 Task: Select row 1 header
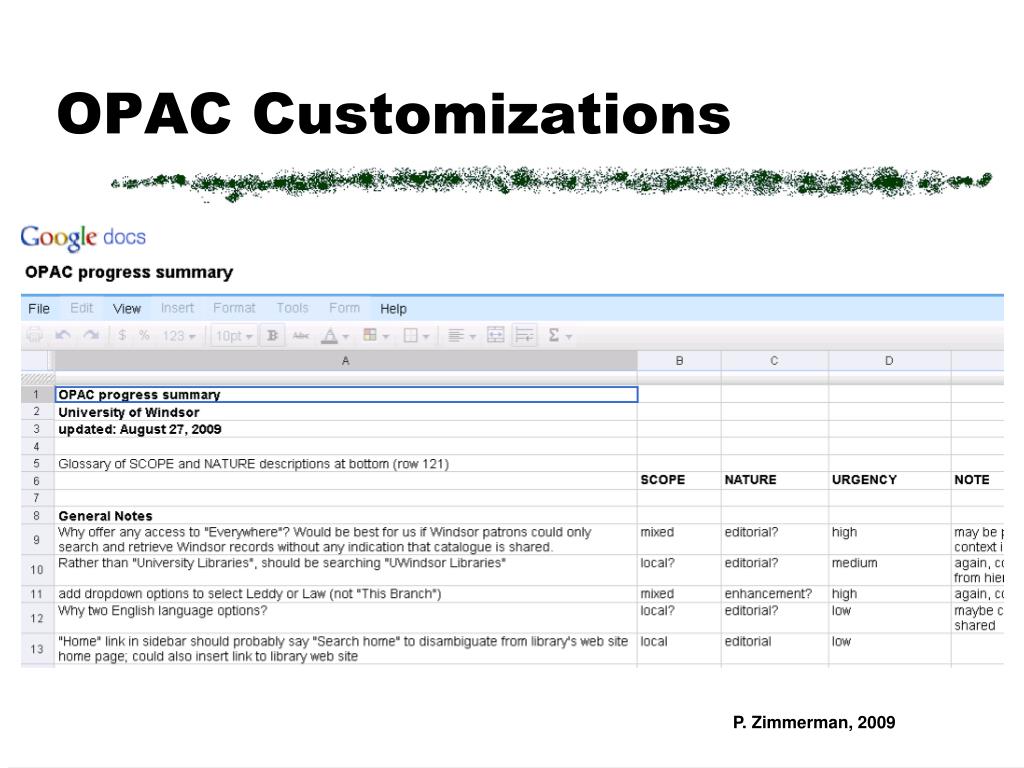[x=37, y=394]
